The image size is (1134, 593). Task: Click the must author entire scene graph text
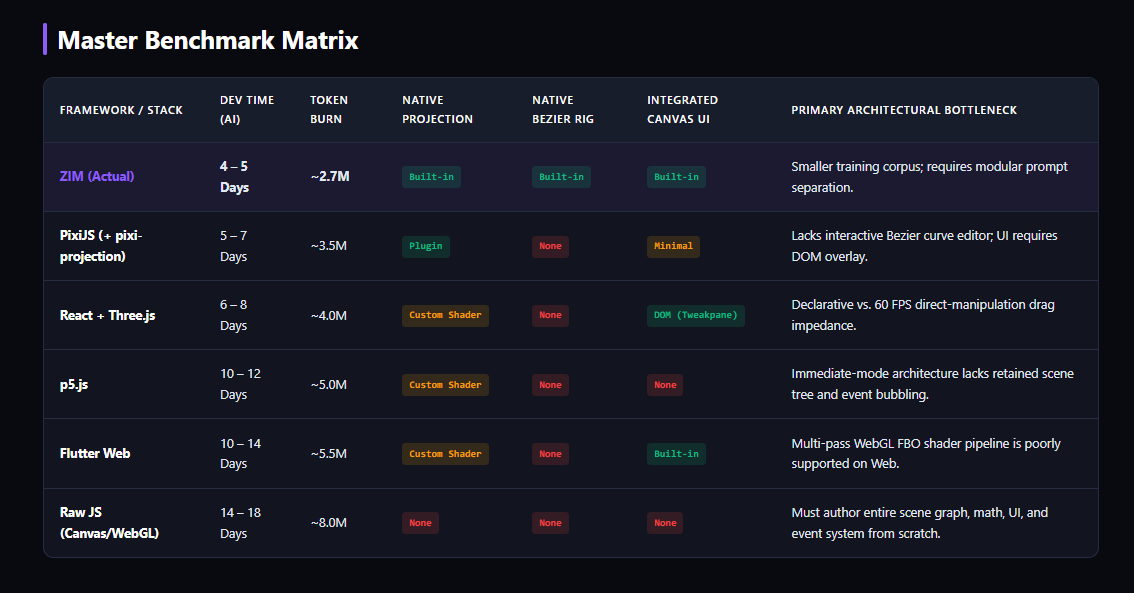click(919, 523)
